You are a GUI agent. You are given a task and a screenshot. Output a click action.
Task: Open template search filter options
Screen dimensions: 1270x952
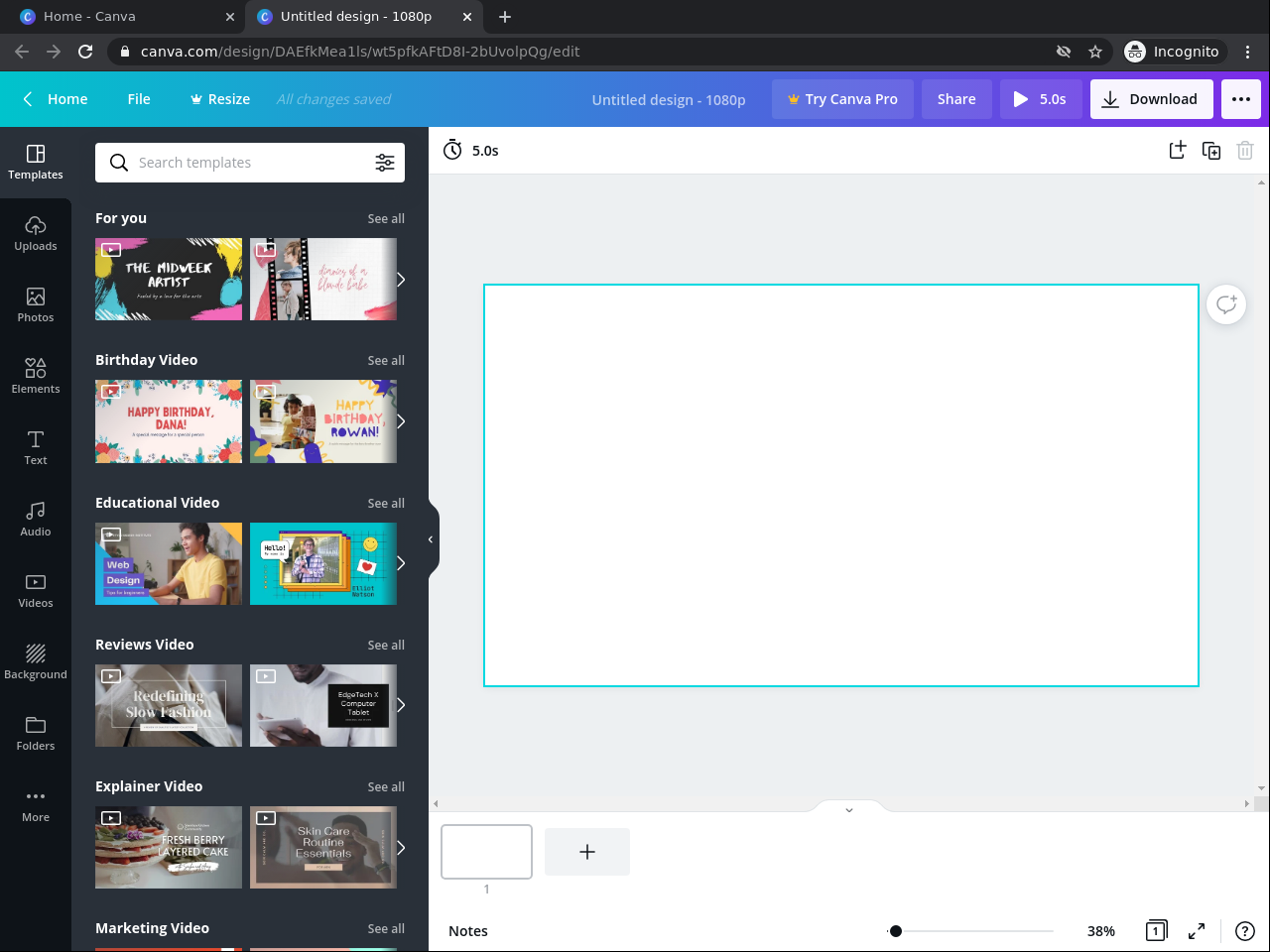(x=385, y=163)
